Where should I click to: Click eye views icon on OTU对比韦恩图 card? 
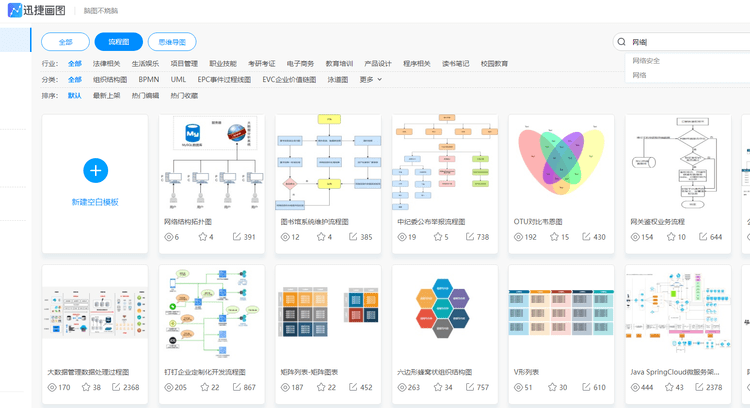coord(518,237)
